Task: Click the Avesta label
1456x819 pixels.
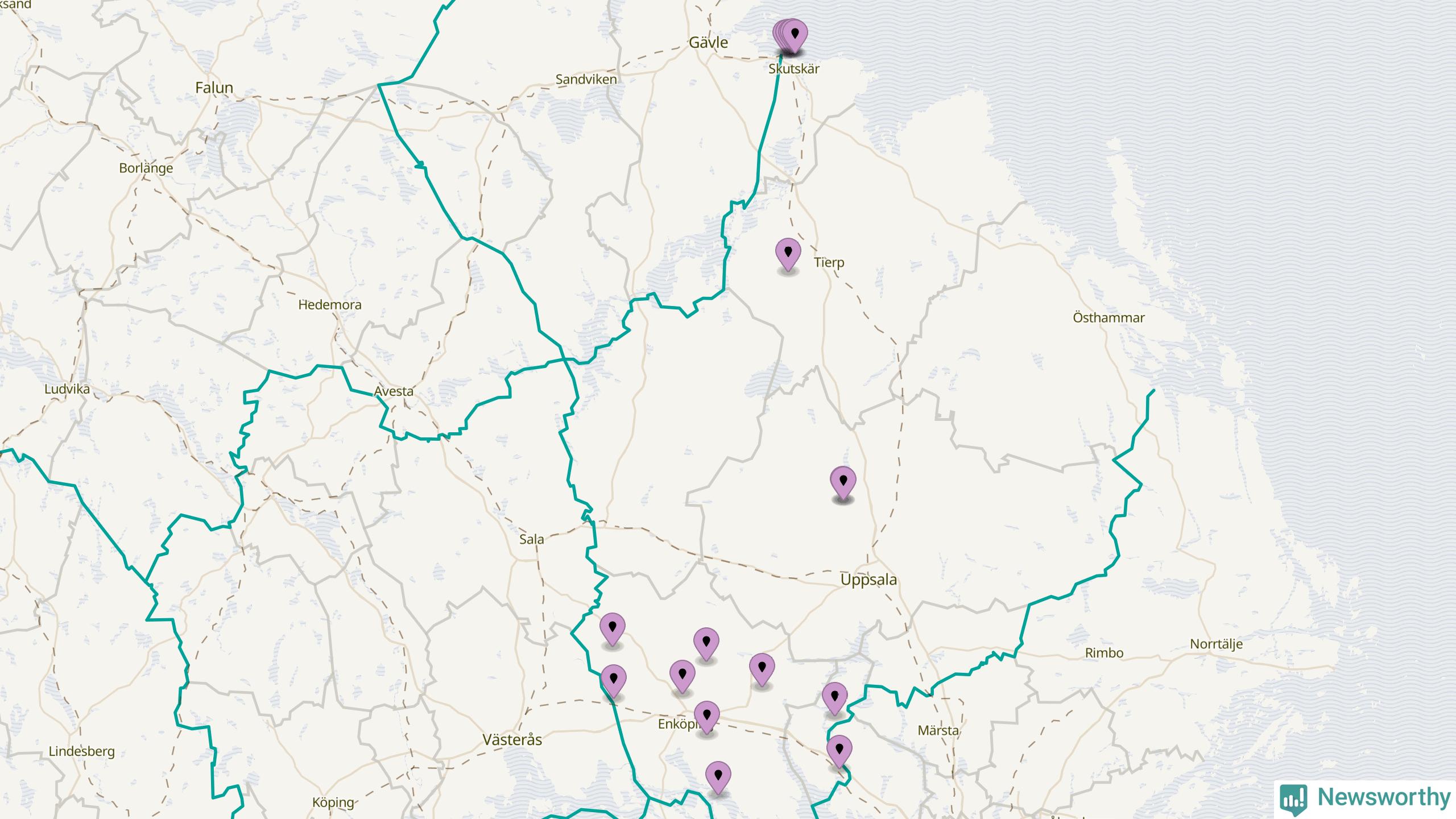Action: point(394,391)
